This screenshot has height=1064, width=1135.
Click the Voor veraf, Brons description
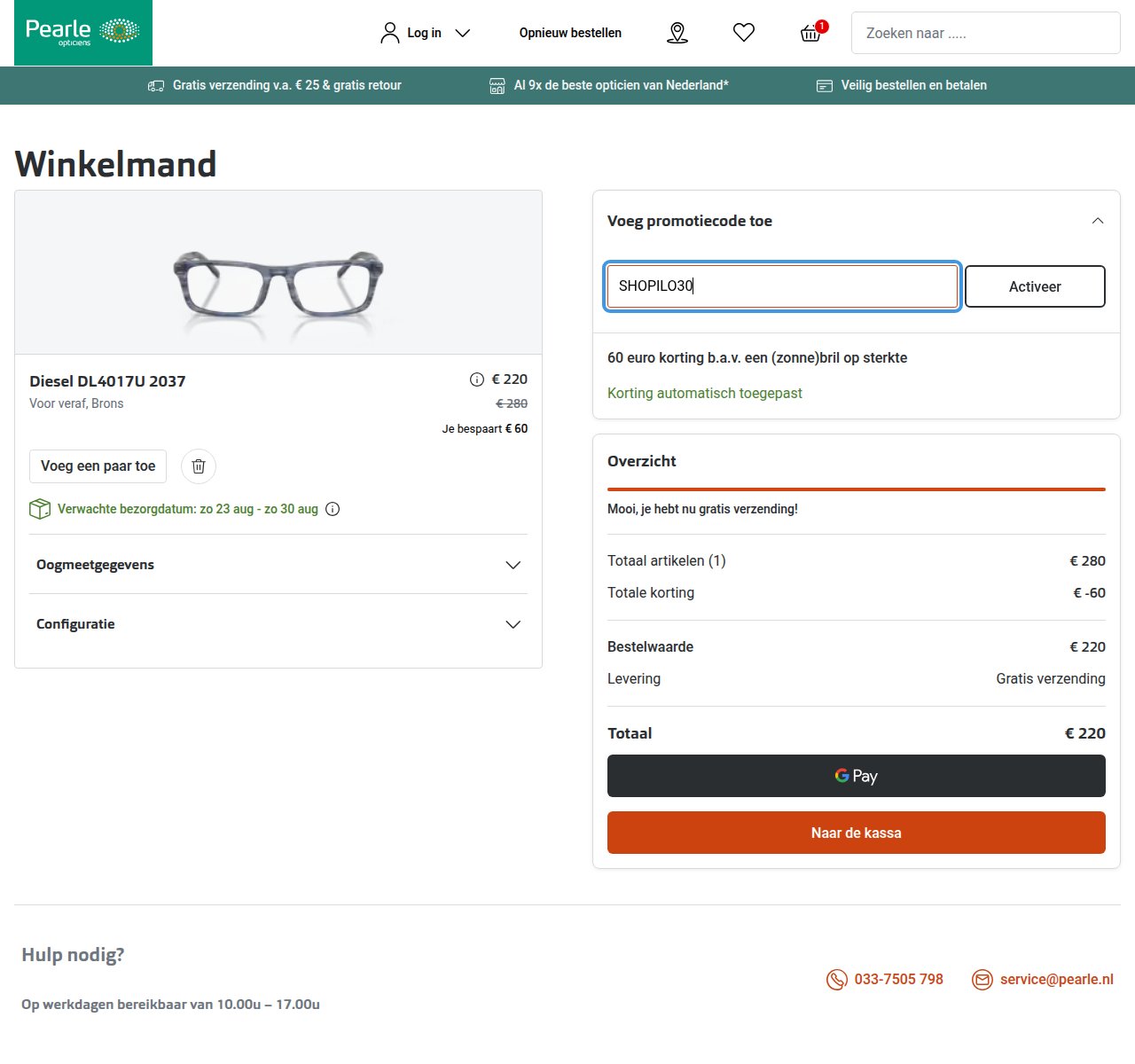point(76,403)
